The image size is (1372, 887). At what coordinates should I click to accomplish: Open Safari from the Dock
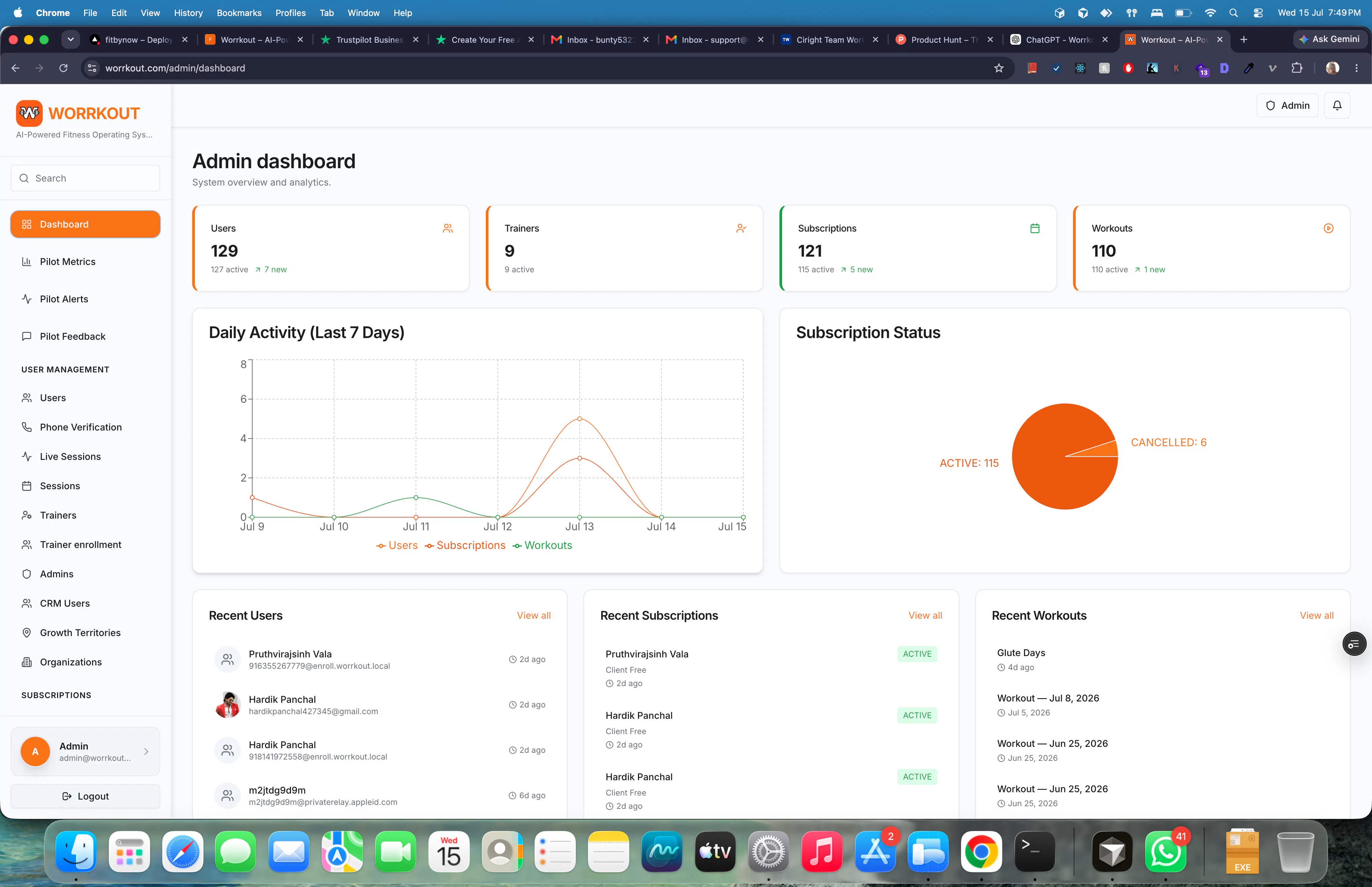point(183,851)
